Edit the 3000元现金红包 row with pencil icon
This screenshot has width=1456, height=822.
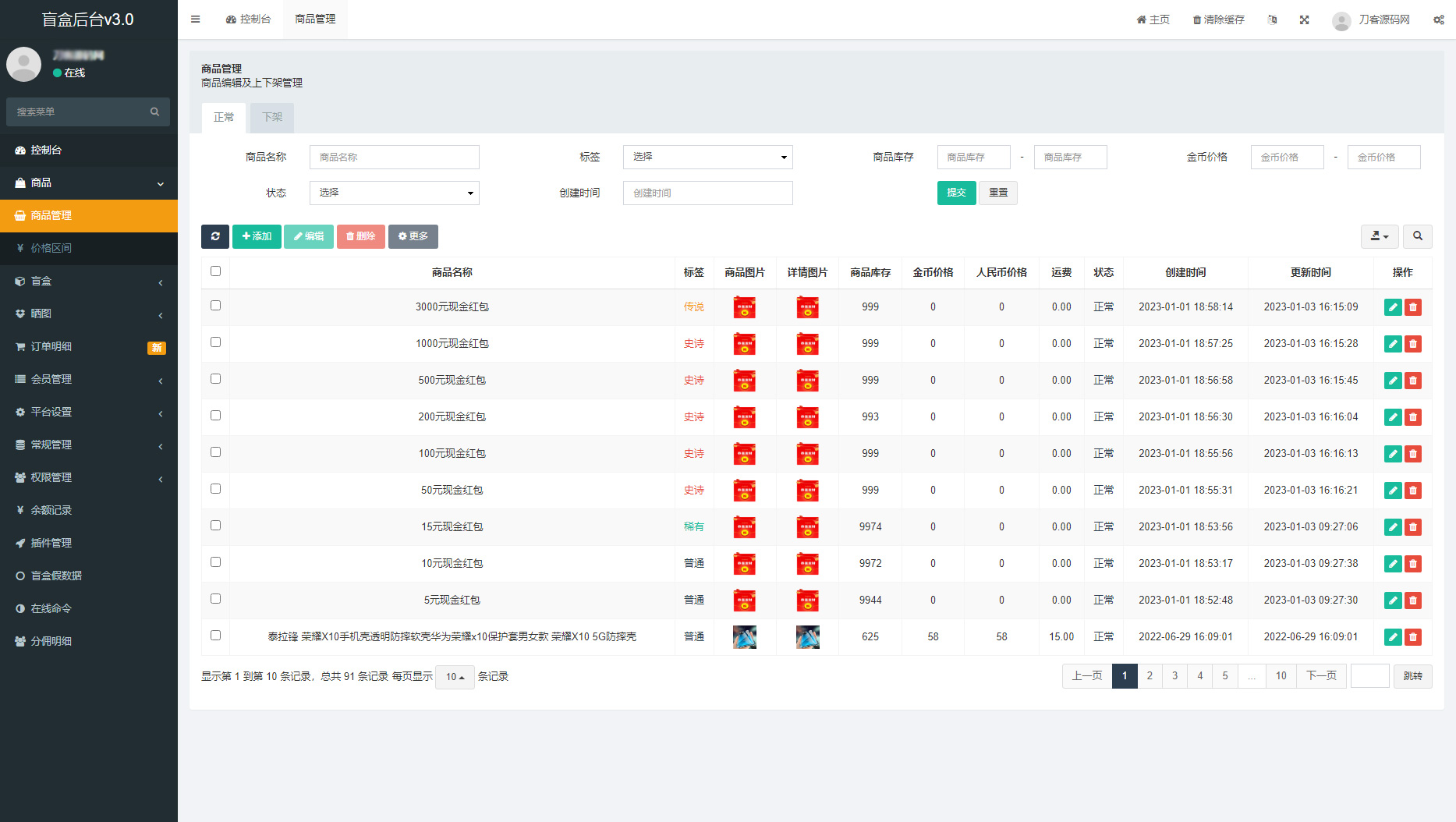point(1392,307)
